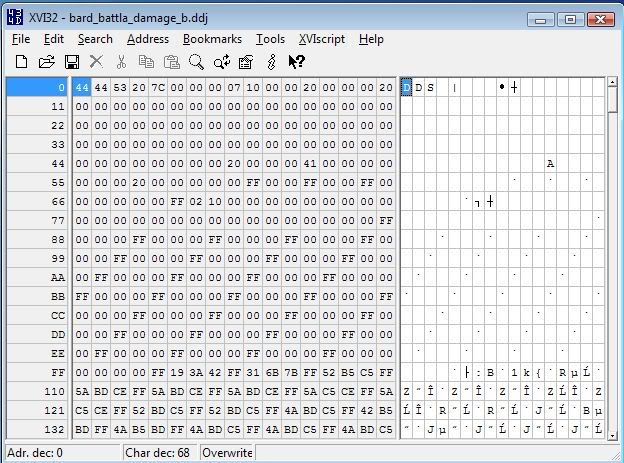
Task: Click the Delete (X) toolbar icon
Action: coord(96,62)
